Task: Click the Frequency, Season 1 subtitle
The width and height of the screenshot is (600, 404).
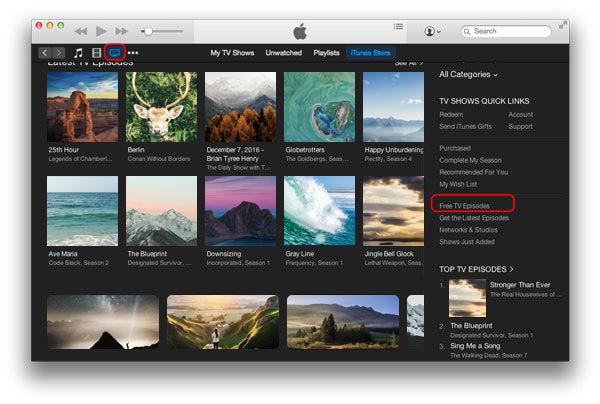Action: [314, 263]
